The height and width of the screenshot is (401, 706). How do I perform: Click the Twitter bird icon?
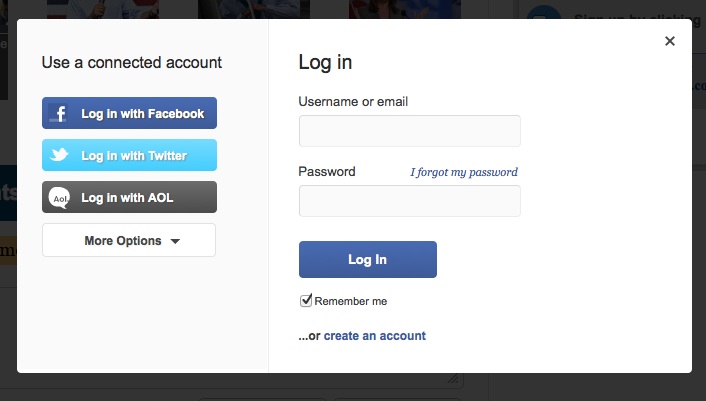[x=60, y=156]
